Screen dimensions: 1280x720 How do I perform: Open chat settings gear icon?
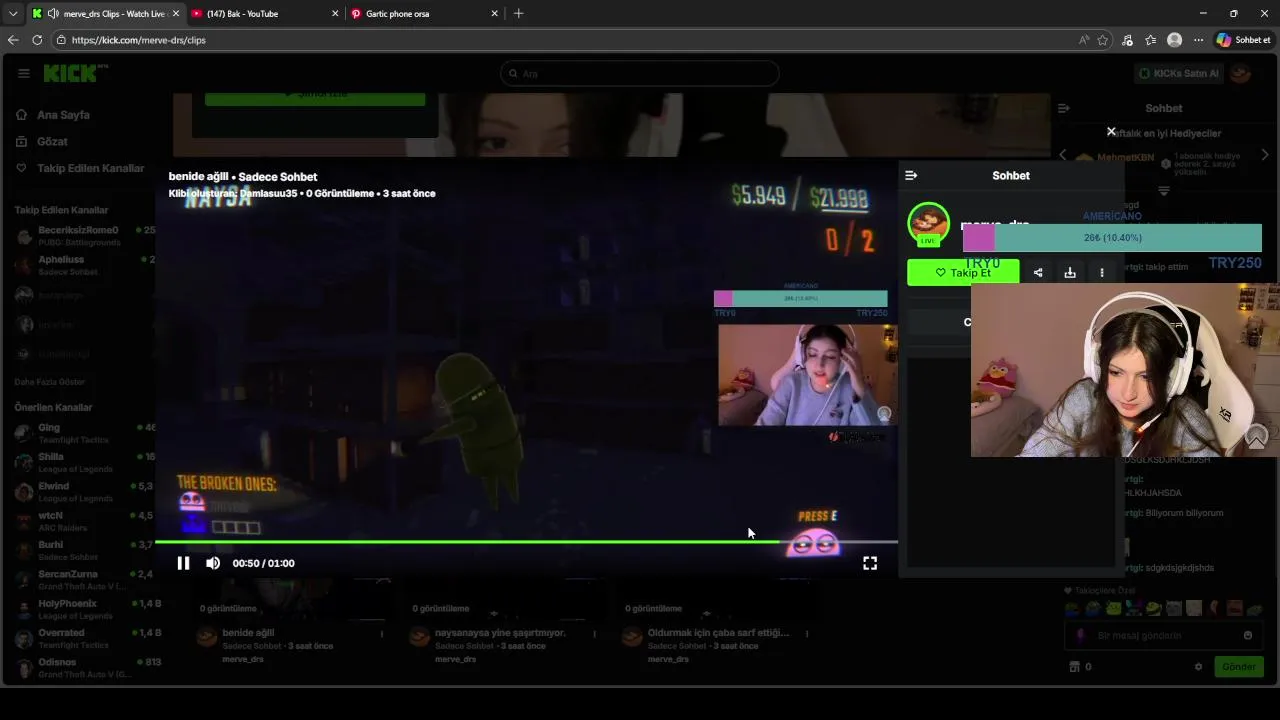tap(1198, 667)
